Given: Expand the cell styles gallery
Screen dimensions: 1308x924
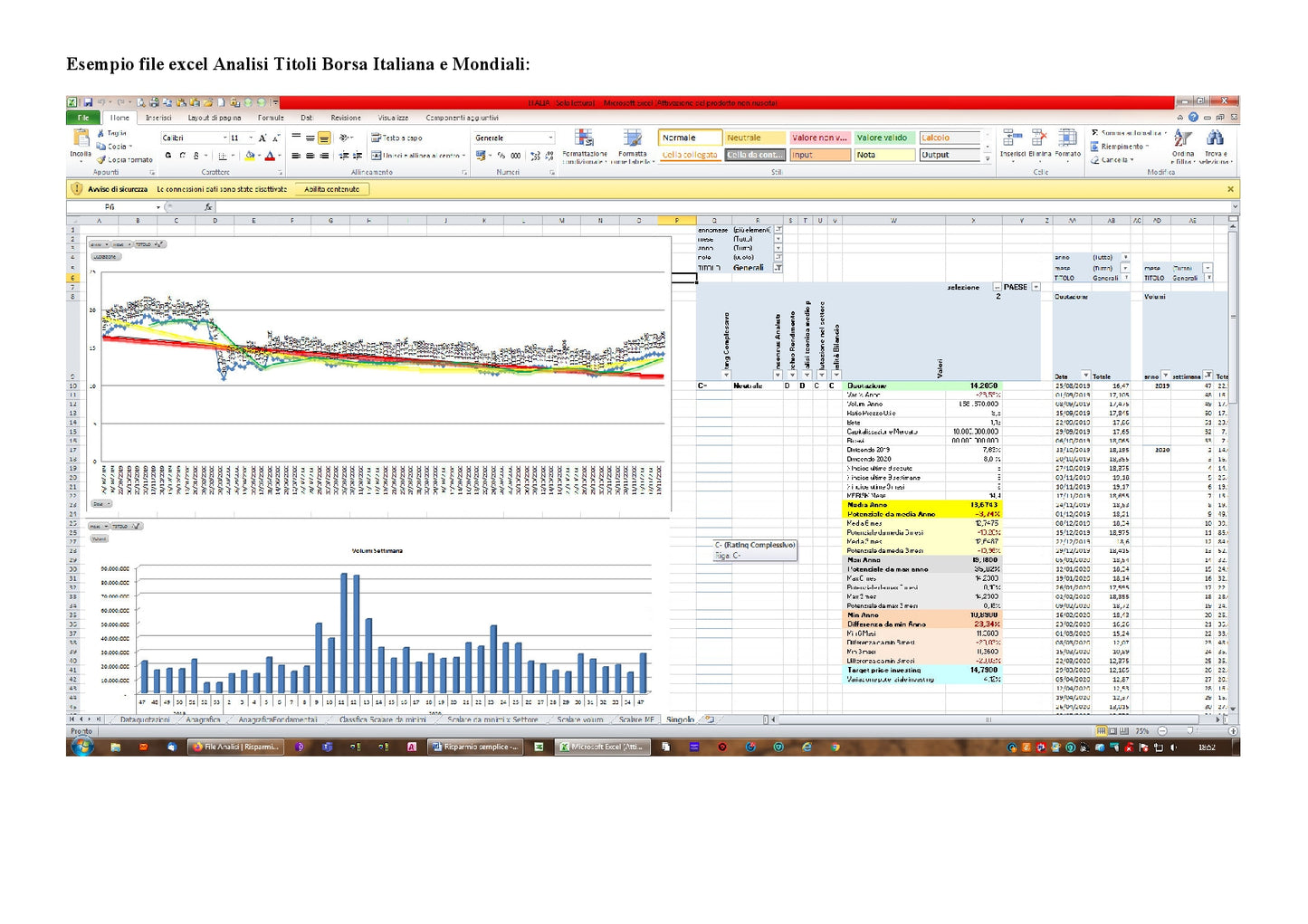Looking at the screenshot, I should pos(988,158).
